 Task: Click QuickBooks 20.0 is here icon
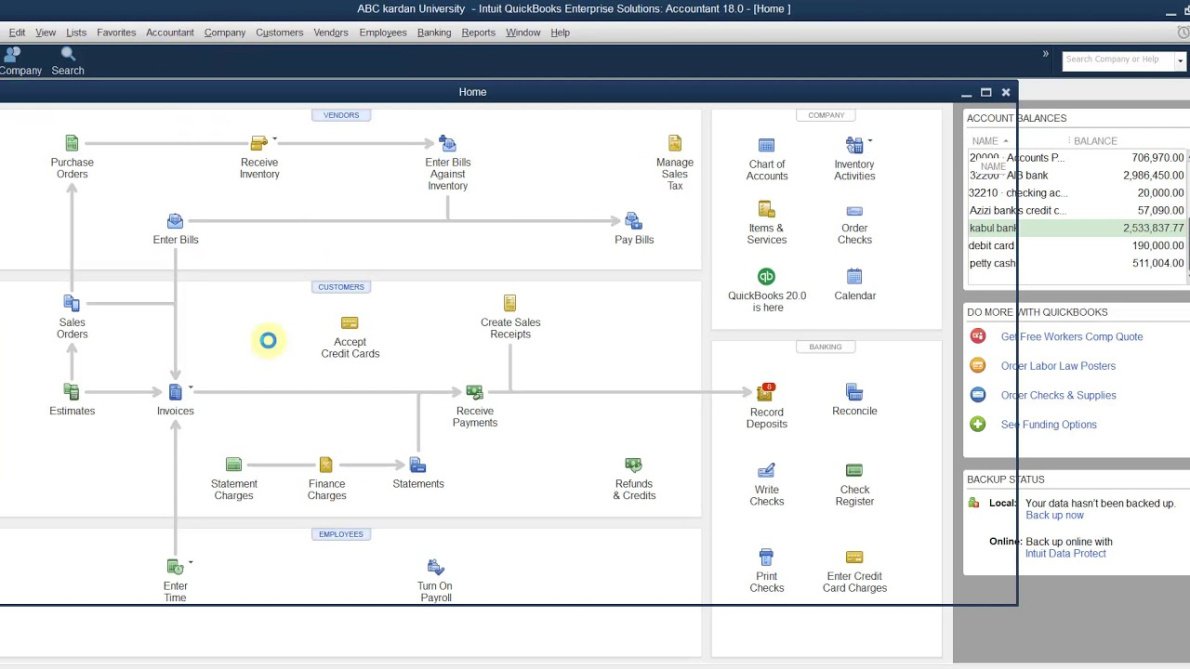[767, 276]
